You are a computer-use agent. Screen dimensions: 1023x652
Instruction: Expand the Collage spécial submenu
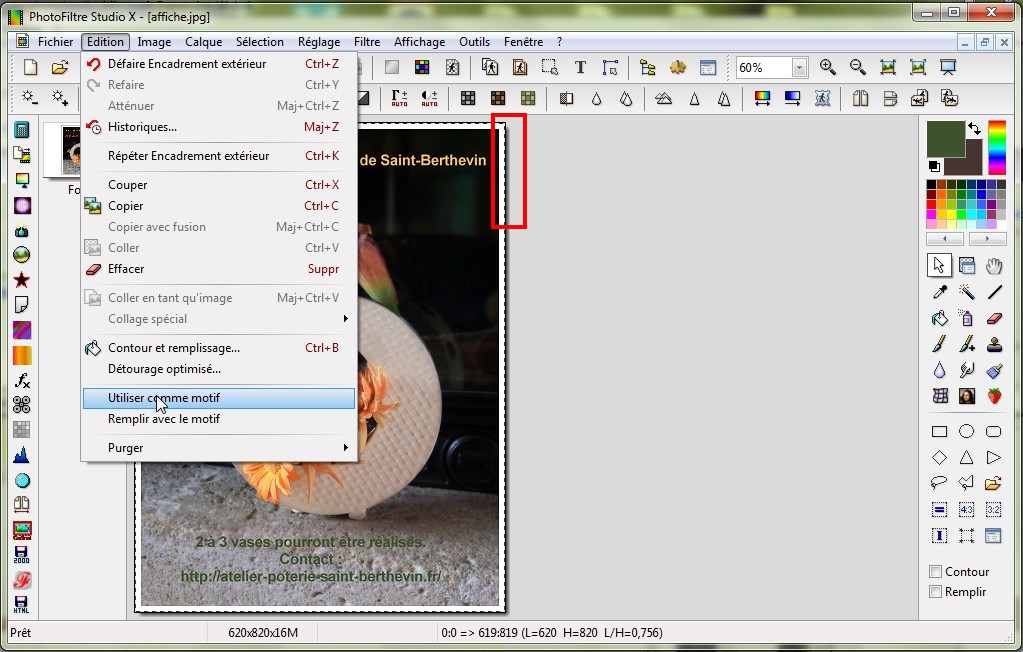219,318
